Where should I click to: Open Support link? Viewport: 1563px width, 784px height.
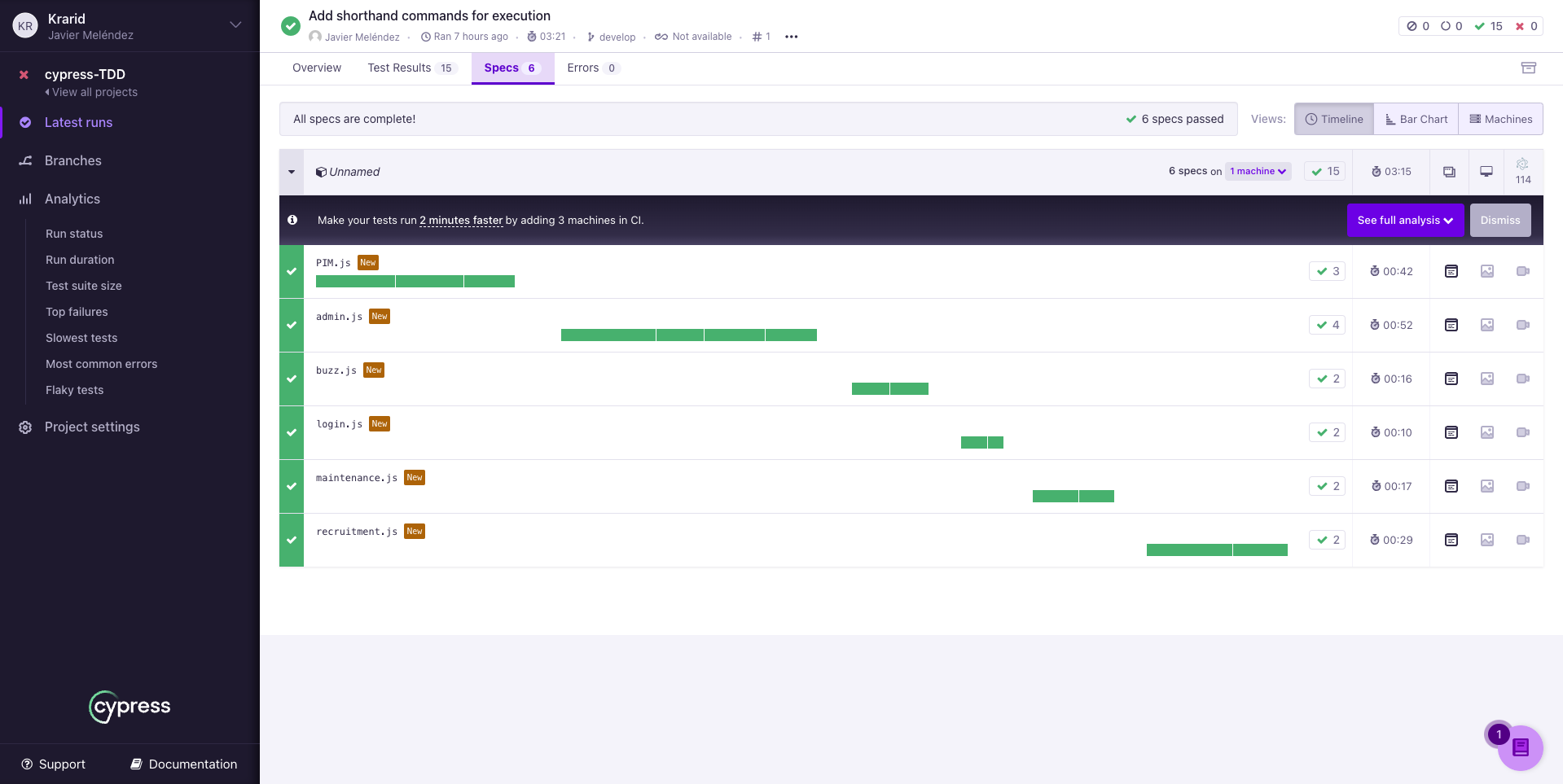54,764
